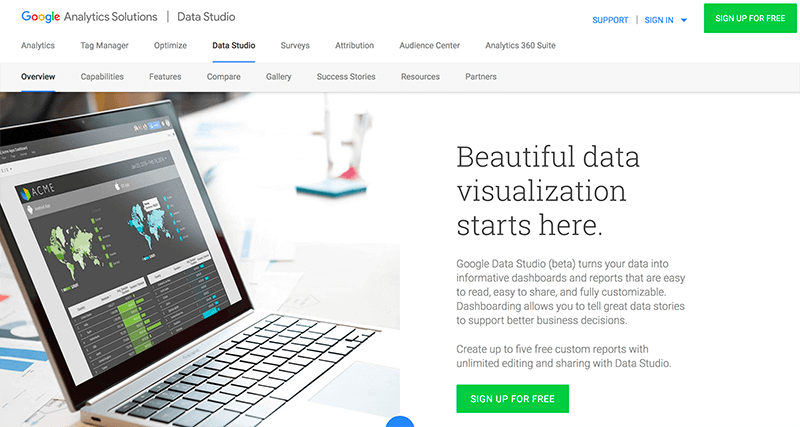Open the Features sub-tab
The width and height of the screenshot is (800, 427).
pyautogui.click(x=165, y=77)
